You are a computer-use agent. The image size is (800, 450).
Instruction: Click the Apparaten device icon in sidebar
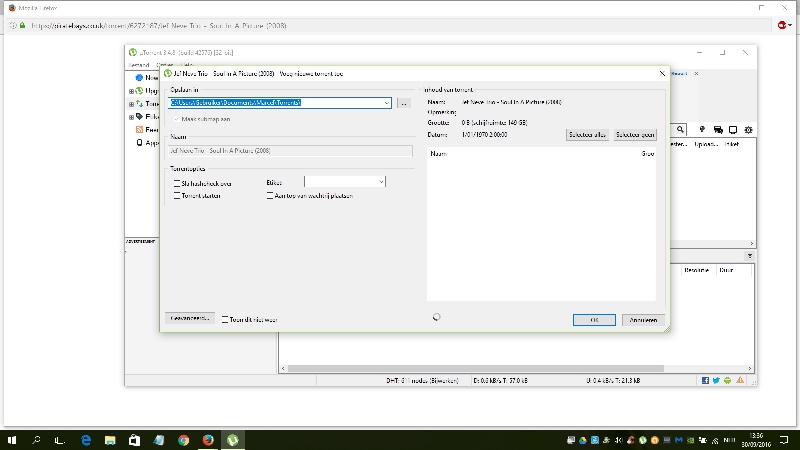[139, 142]
